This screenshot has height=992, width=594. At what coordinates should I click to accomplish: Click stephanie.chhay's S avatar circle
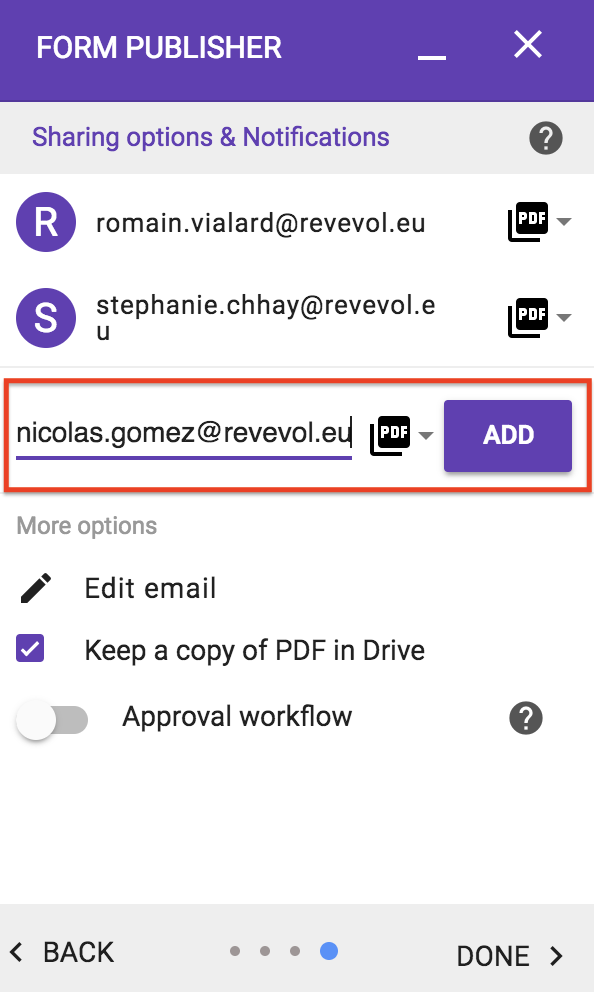click(x=46, y=318)
